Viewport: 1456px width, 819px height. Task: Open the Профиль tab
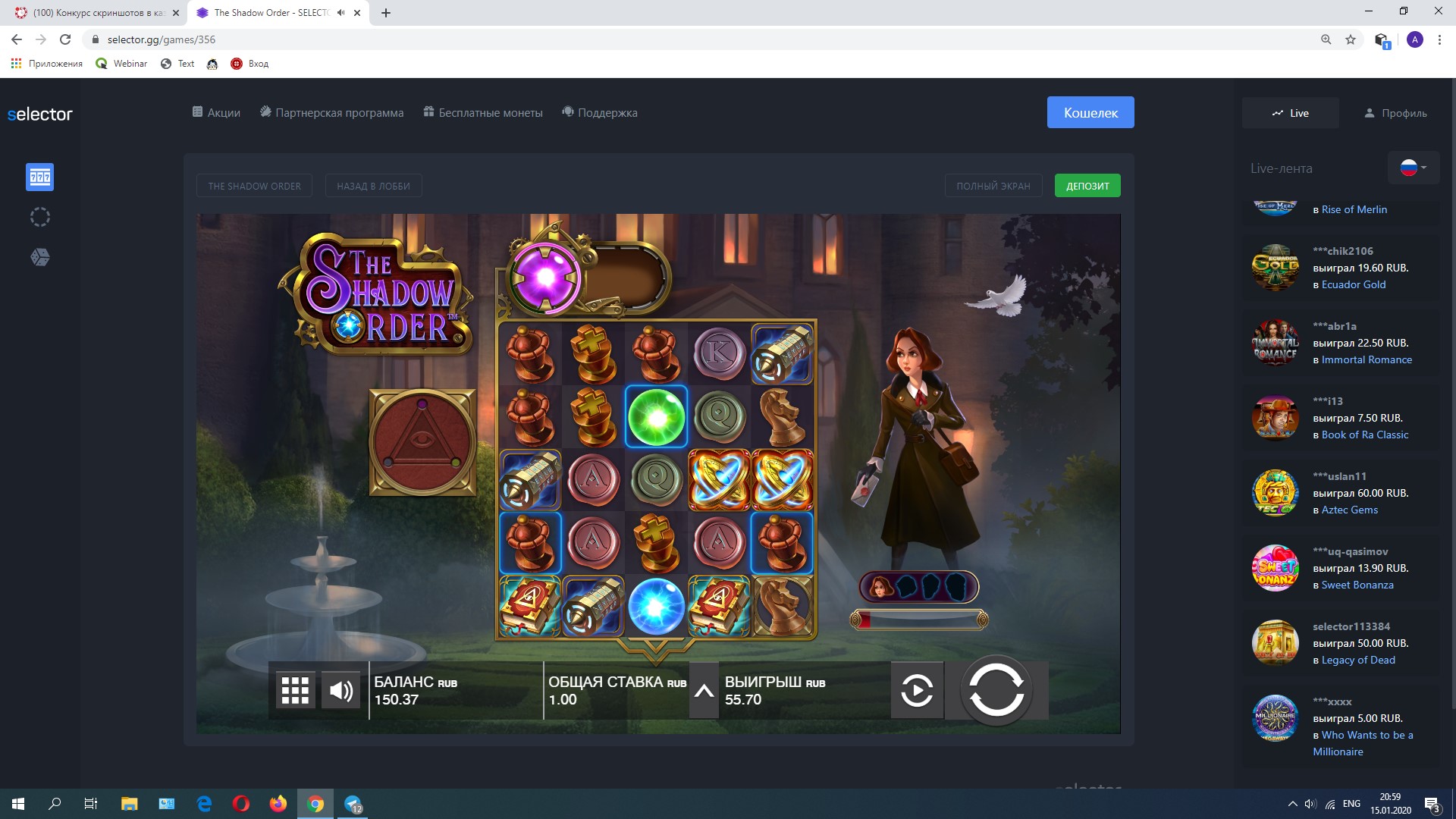[x=1395, y=113]
